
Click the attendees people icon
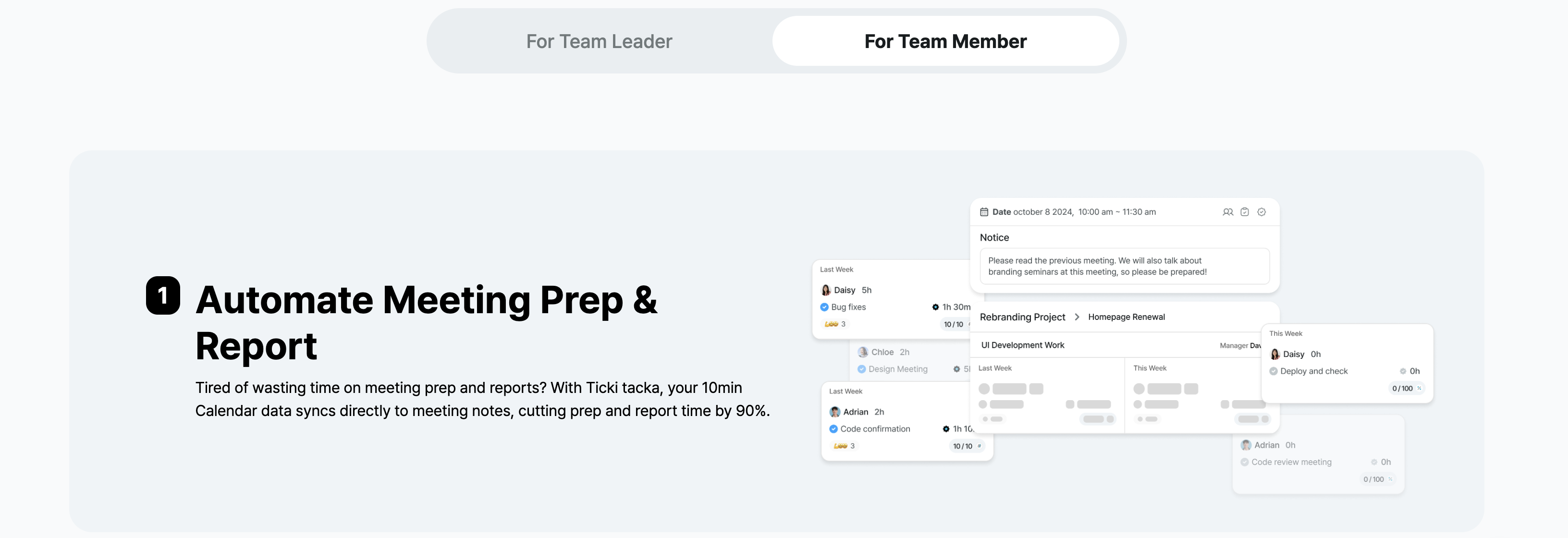coord(1228,212)
